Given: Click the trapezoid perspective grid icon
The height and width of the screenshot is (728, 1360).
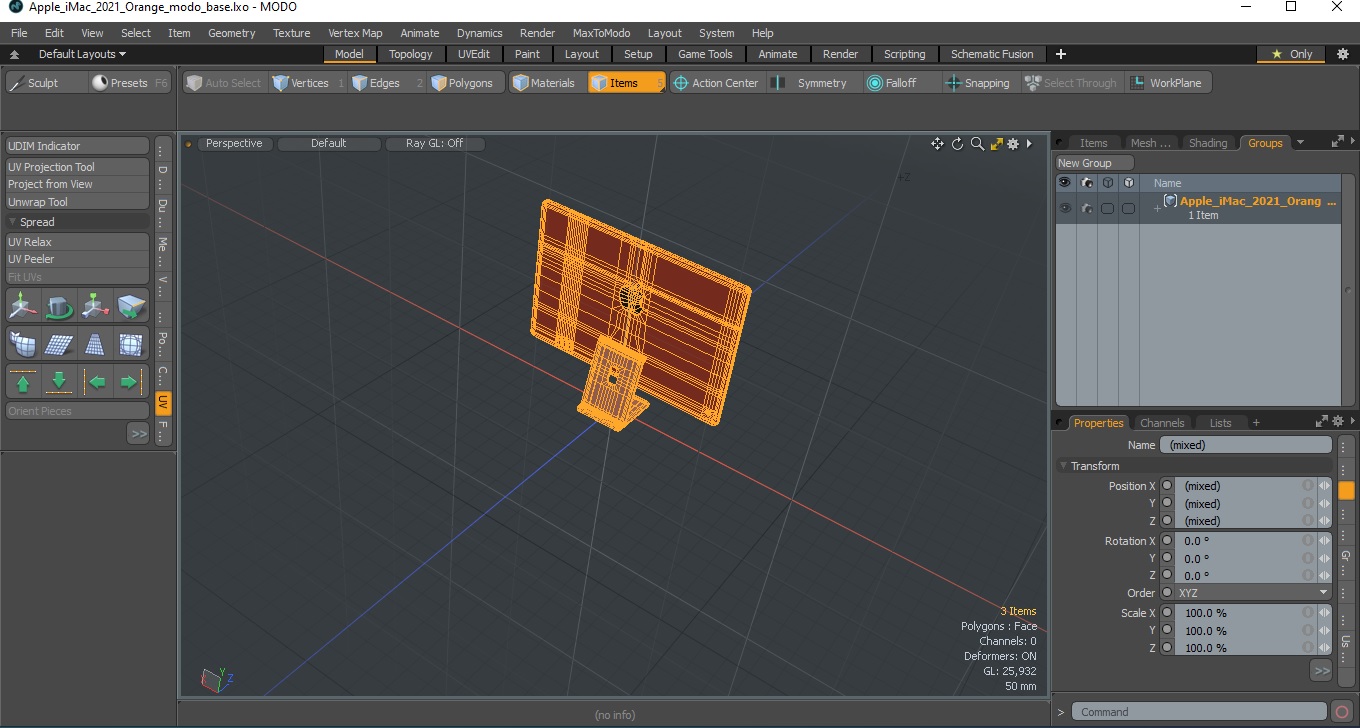Looking at the screenshot, I should [95, 344].
